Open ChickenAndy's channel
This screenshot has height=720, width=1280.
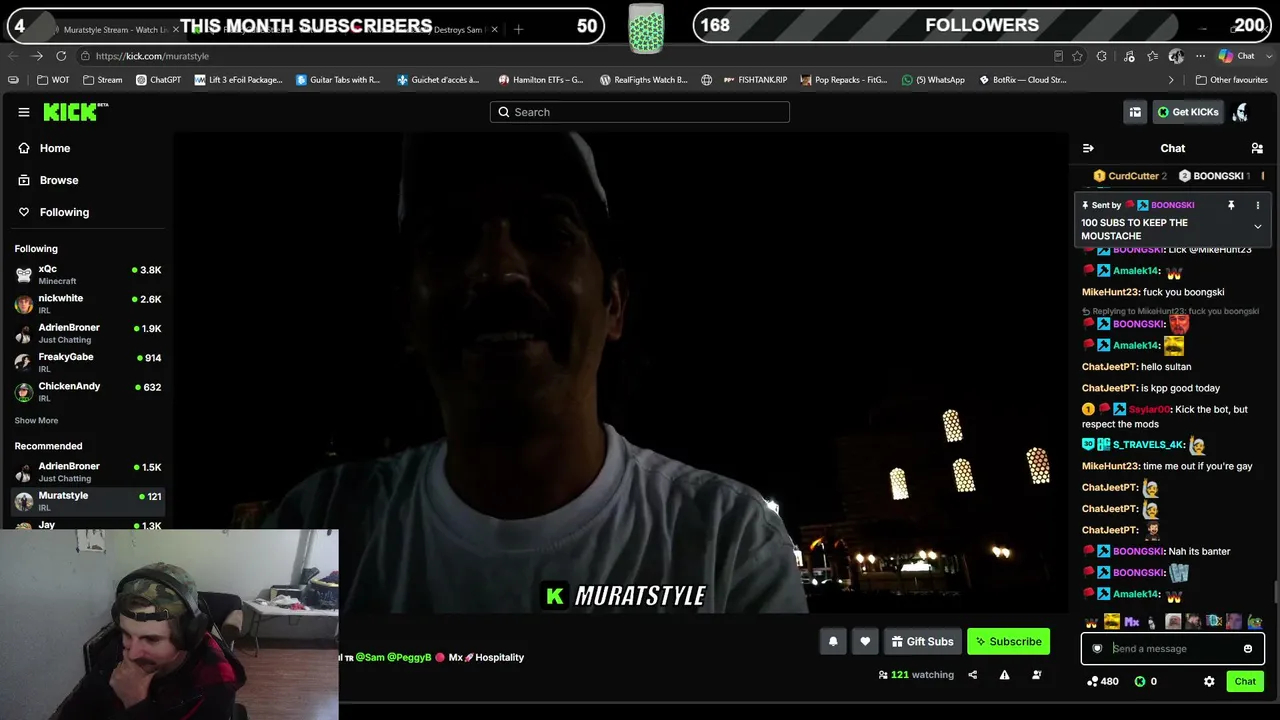88,391
